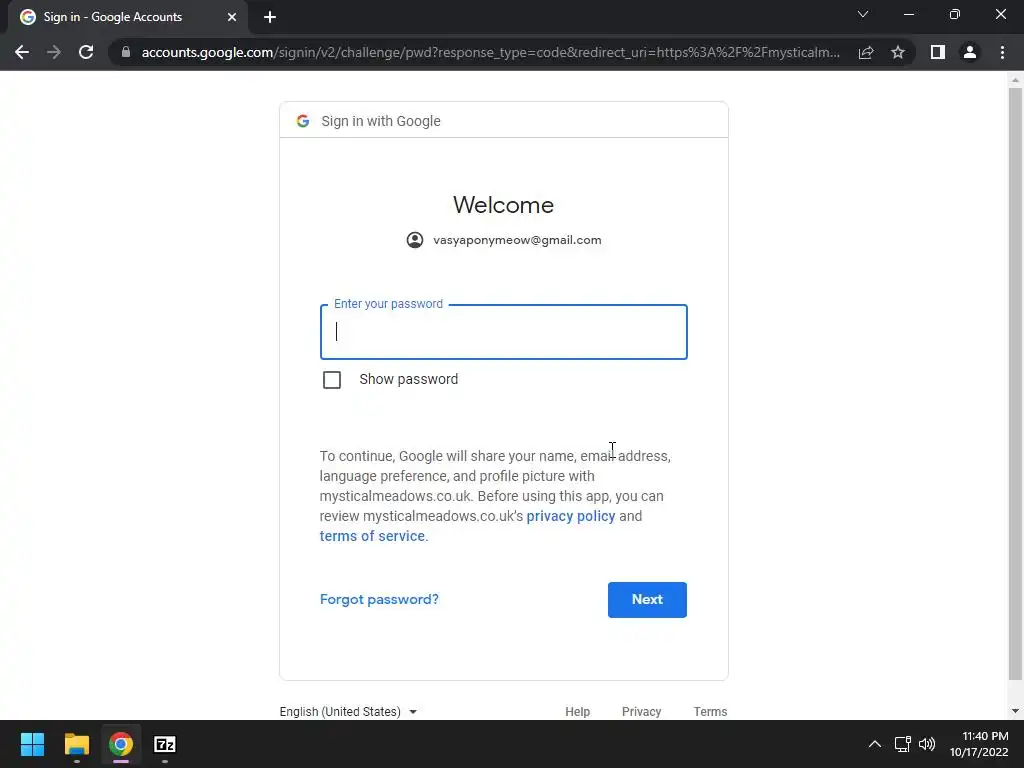Click the forward navigation arrow
Image resolution: width=1024 pixels, height=768 pixels.
54,52
